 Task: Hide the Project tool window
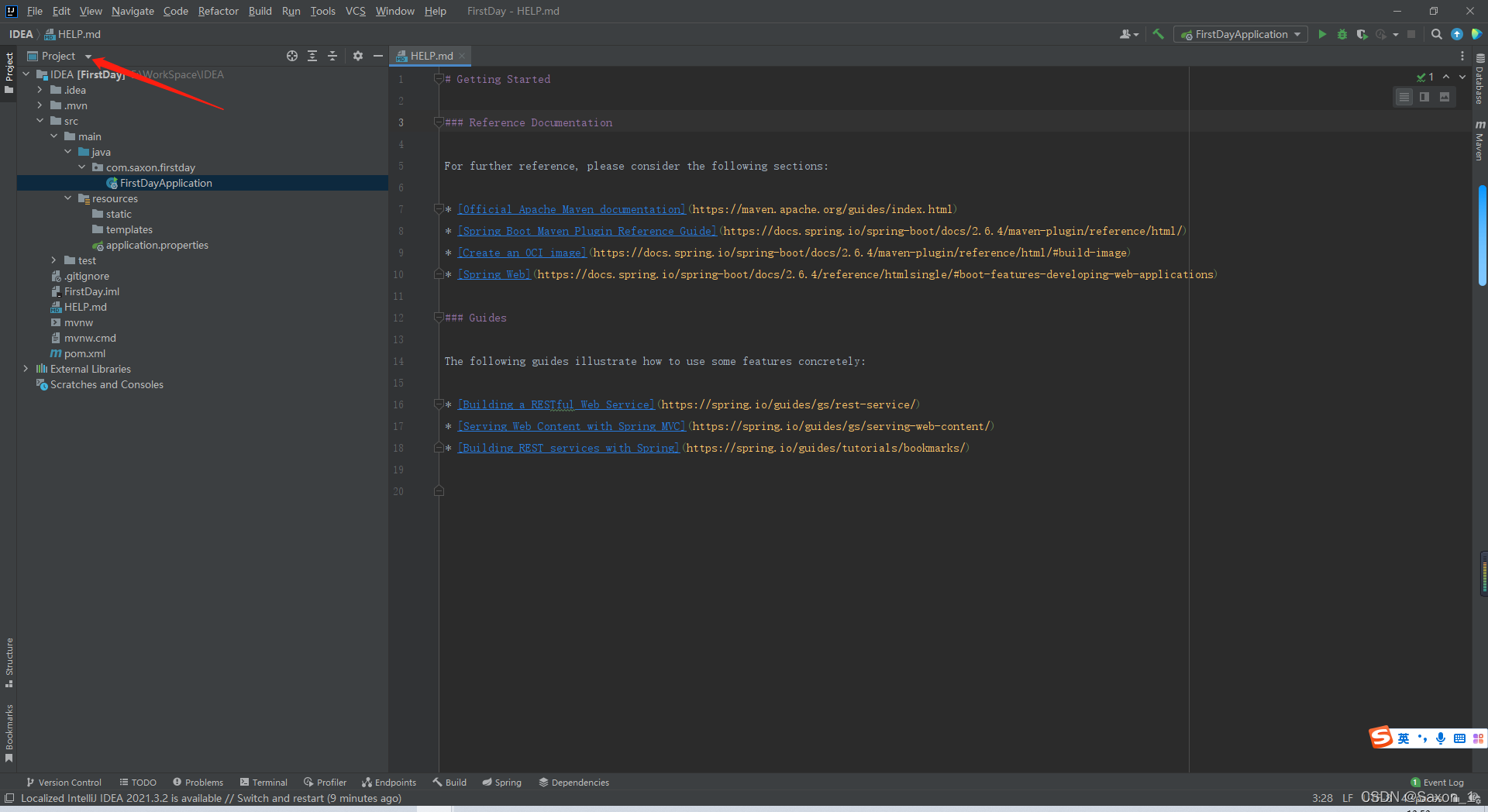[x=378, y=56]
